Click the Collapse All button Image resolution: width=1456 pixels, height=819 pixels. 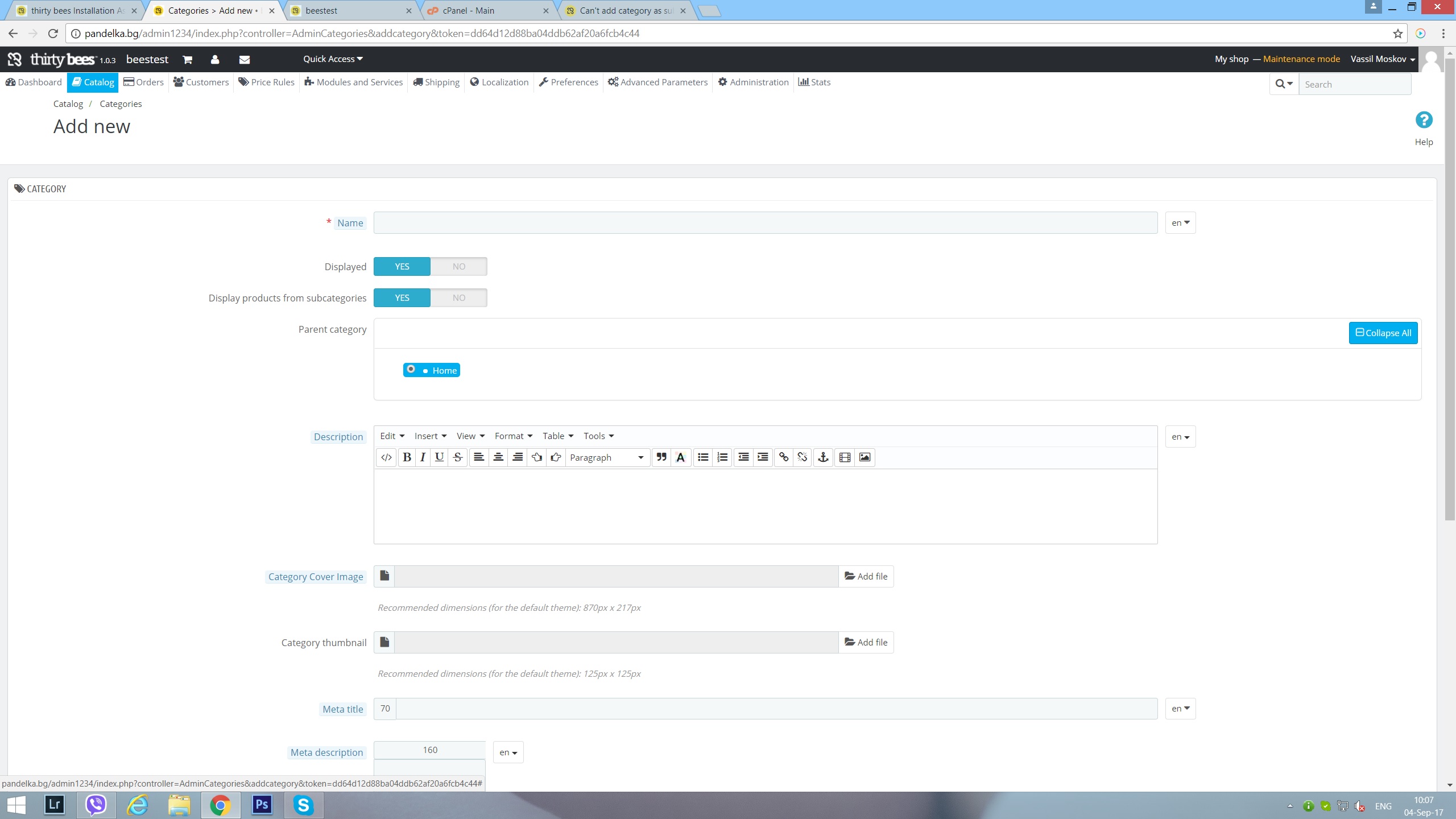1383,333
